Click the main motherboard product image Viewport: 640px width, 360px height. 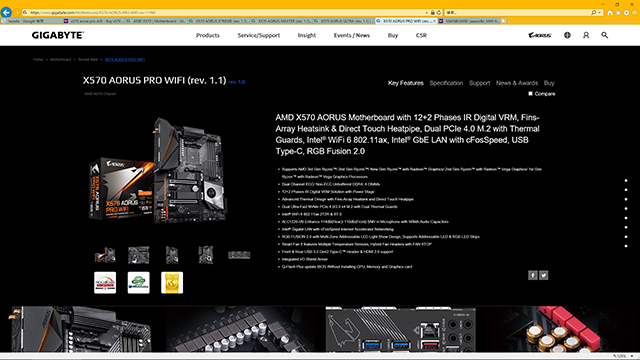[x=158, y=171]
